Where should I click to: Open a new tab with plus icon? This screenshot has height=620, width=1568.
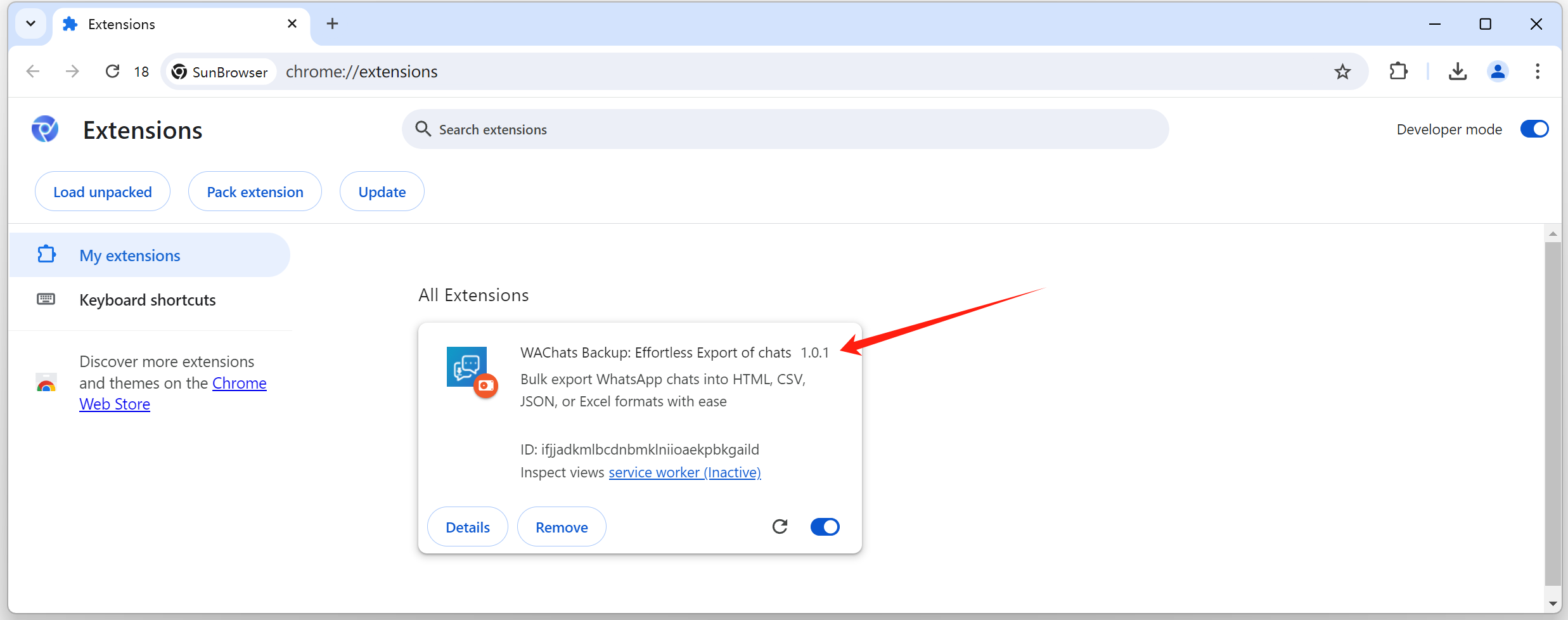[332, 24]
